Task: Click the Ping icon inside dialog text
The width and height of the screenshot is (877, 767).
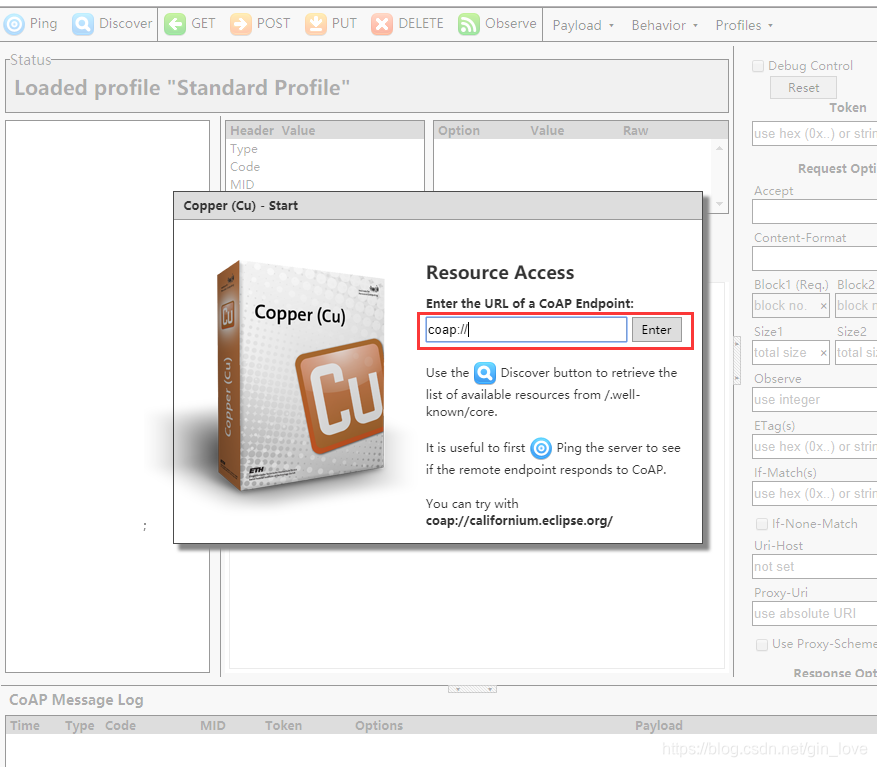Action: tap(541, 448)
